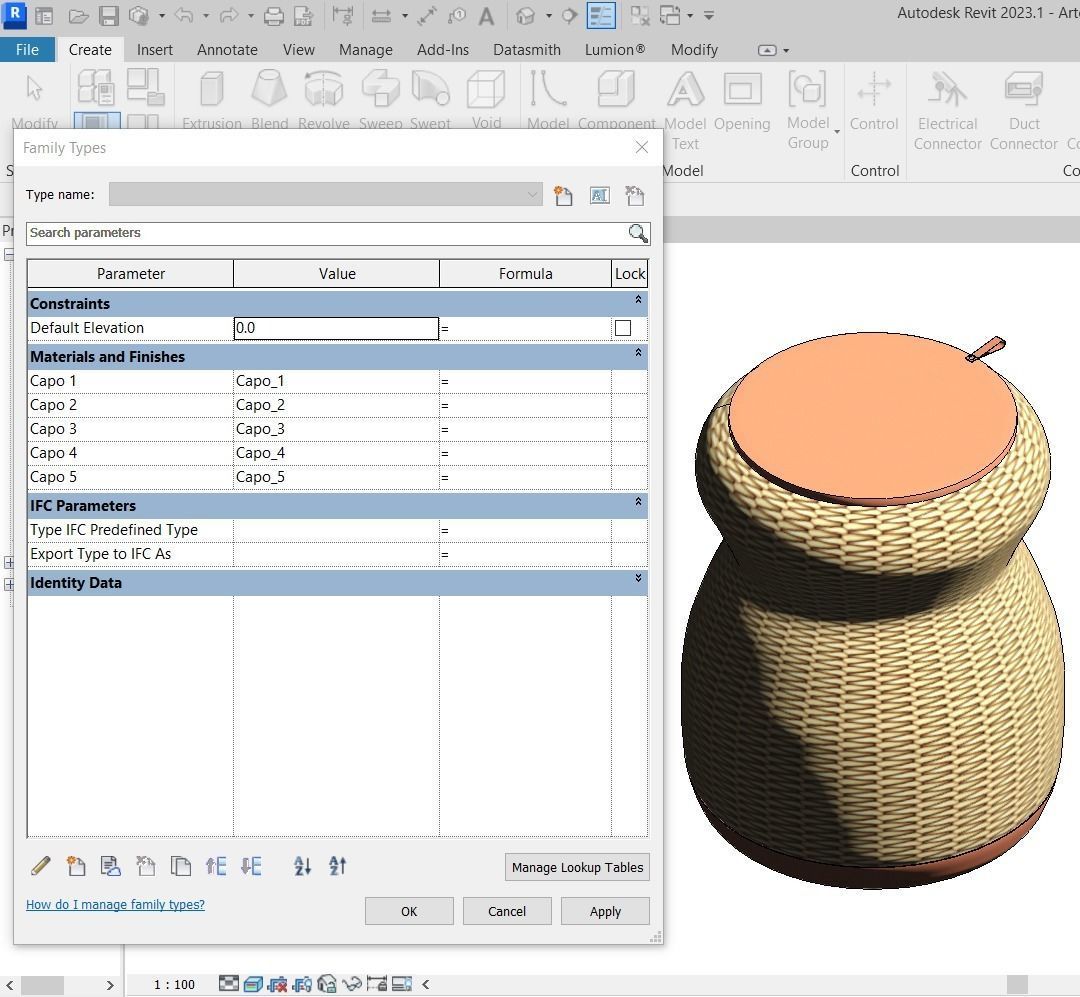This screenshot has width=1080, height=997.
Task: Click the OK button
Action: [x=409, y=911]
